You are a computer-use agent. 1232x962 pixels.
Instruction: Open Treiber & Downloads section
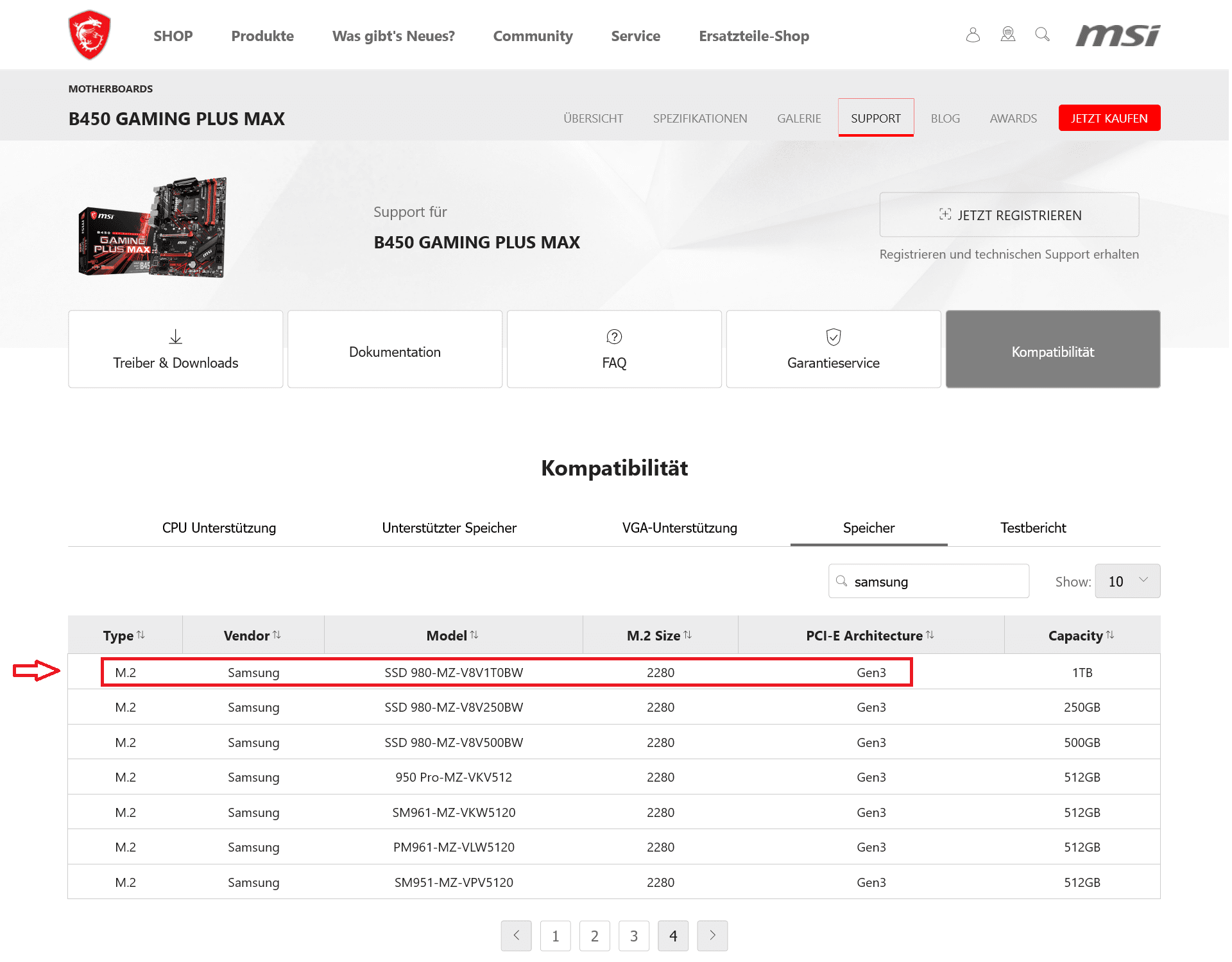(176, 349)
